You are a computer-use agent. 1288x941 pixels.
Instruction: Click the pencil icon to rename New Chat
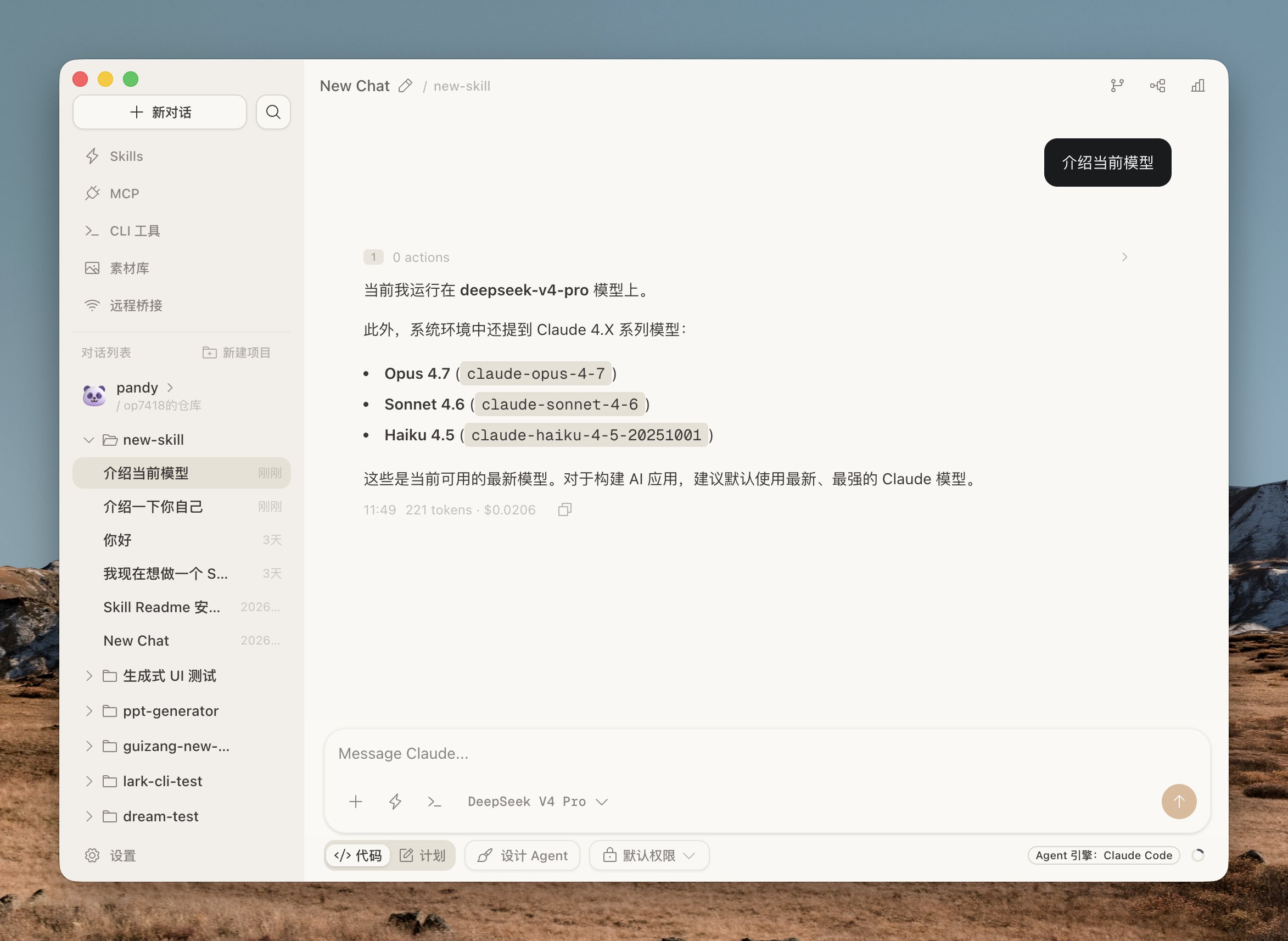(x=405, y=86)
